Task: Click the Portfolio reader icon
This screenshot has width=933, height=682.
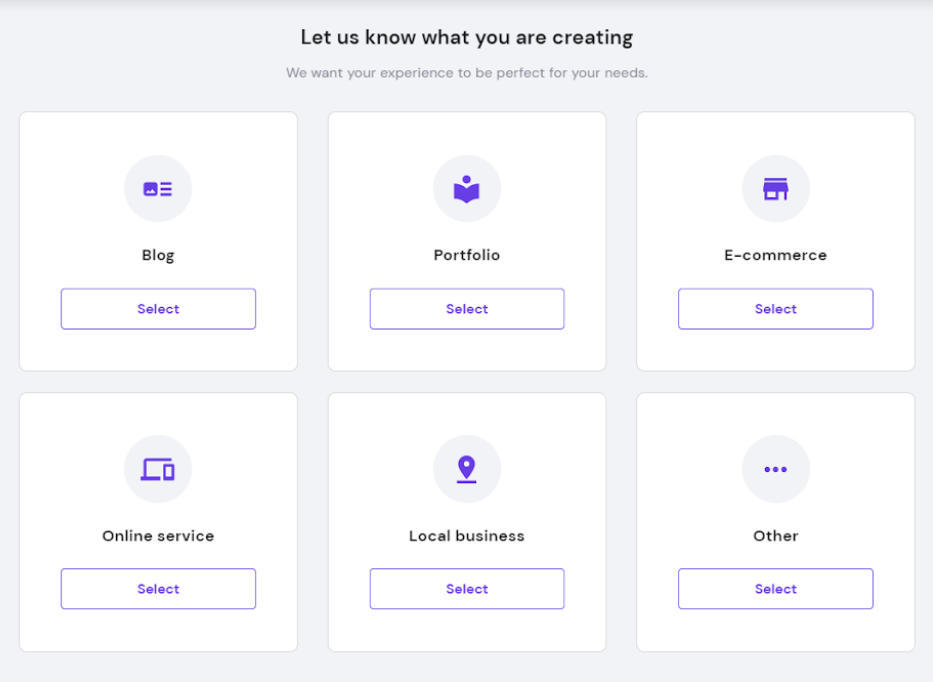Action: click(466, 189)
